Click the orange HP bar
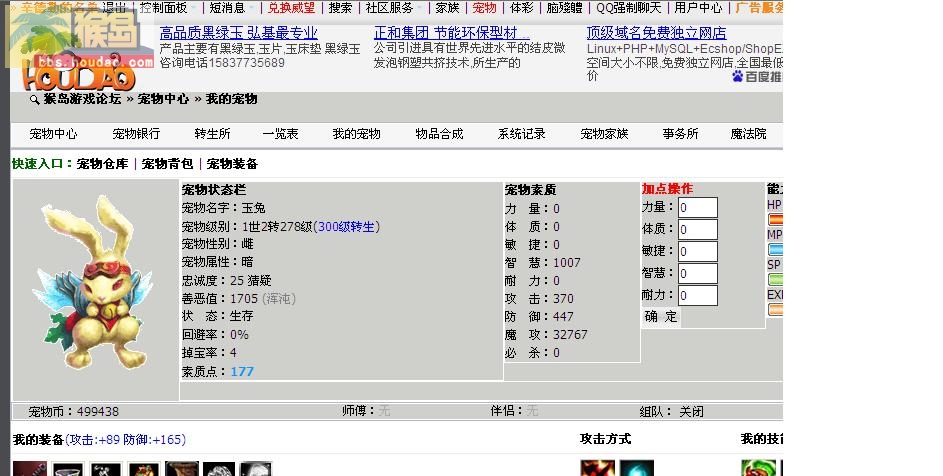 [x=776, y=220]
